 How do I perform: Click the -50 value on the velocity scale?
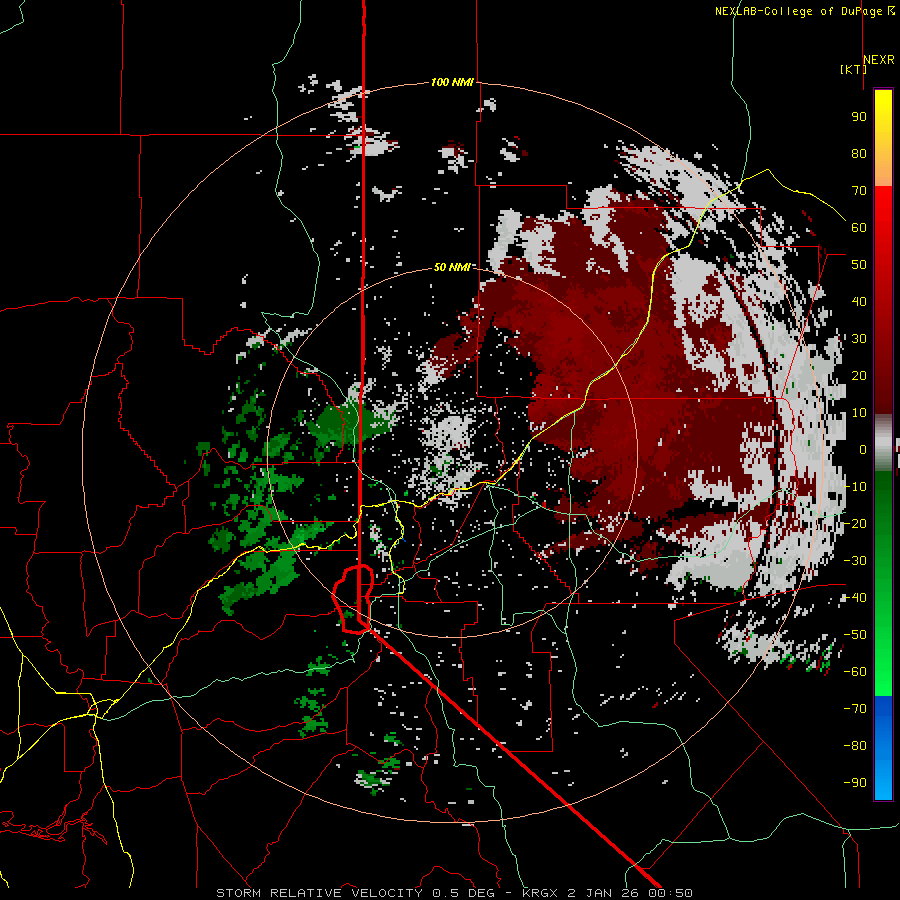855,634
